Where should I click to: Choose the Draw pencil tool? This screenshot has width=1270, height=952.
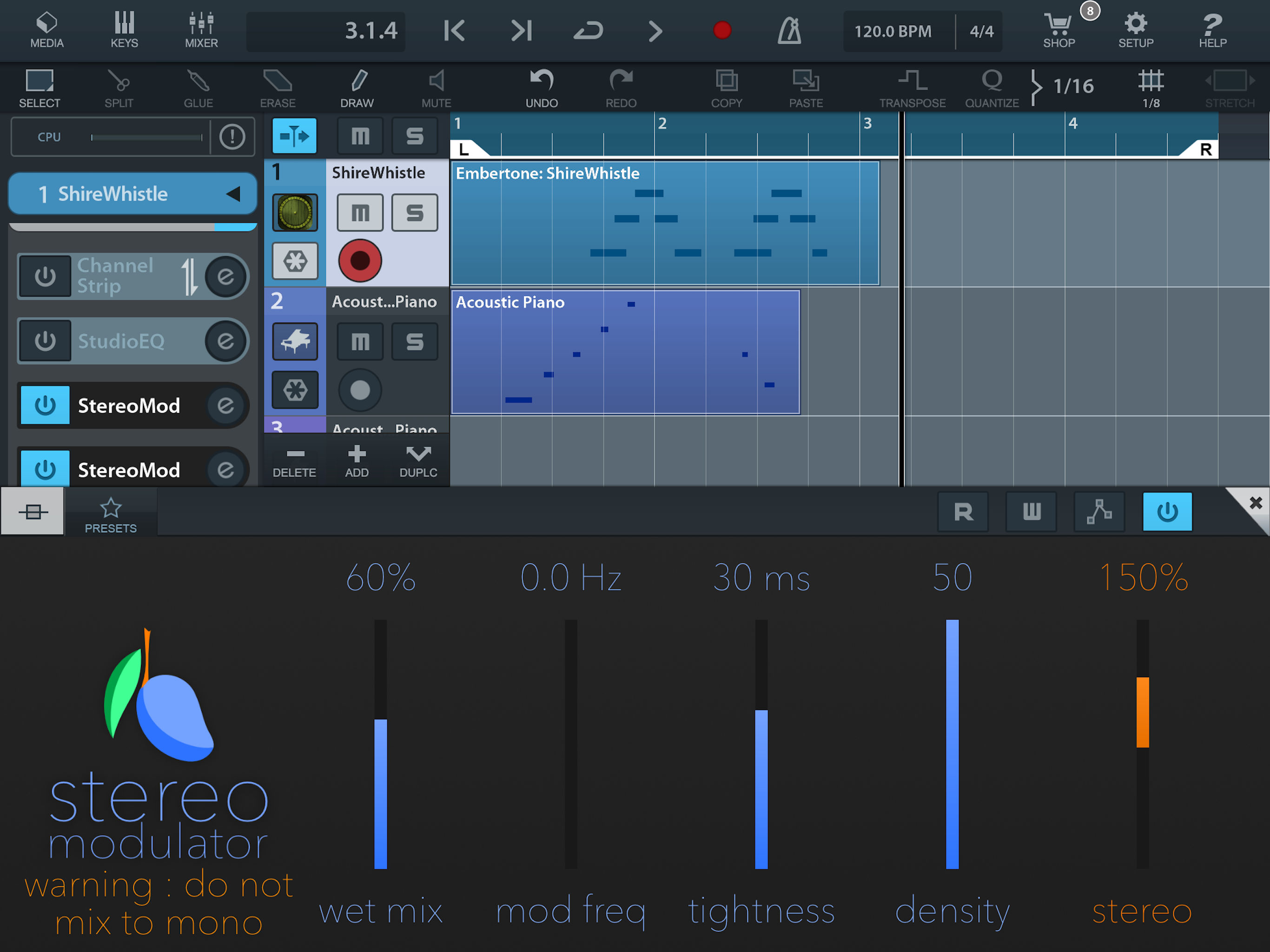coord(357,88)
